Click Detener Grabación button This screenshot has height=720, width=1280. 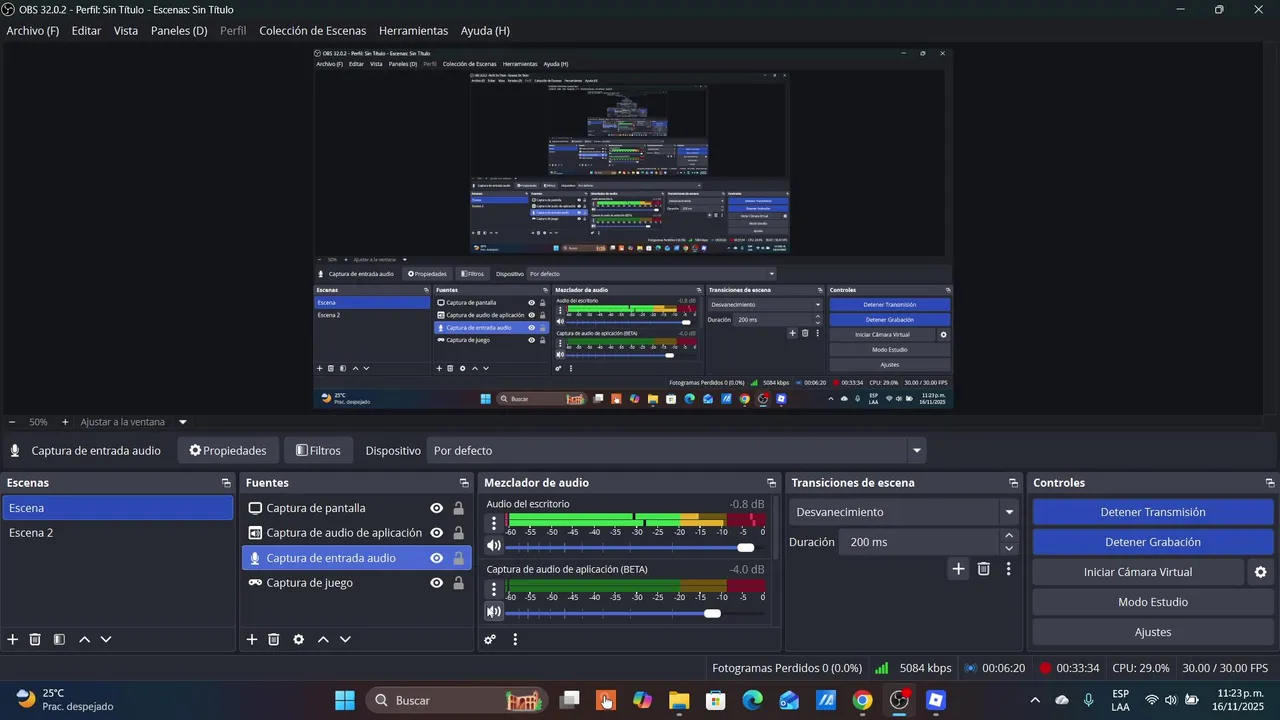click(x=1153, y=542)
